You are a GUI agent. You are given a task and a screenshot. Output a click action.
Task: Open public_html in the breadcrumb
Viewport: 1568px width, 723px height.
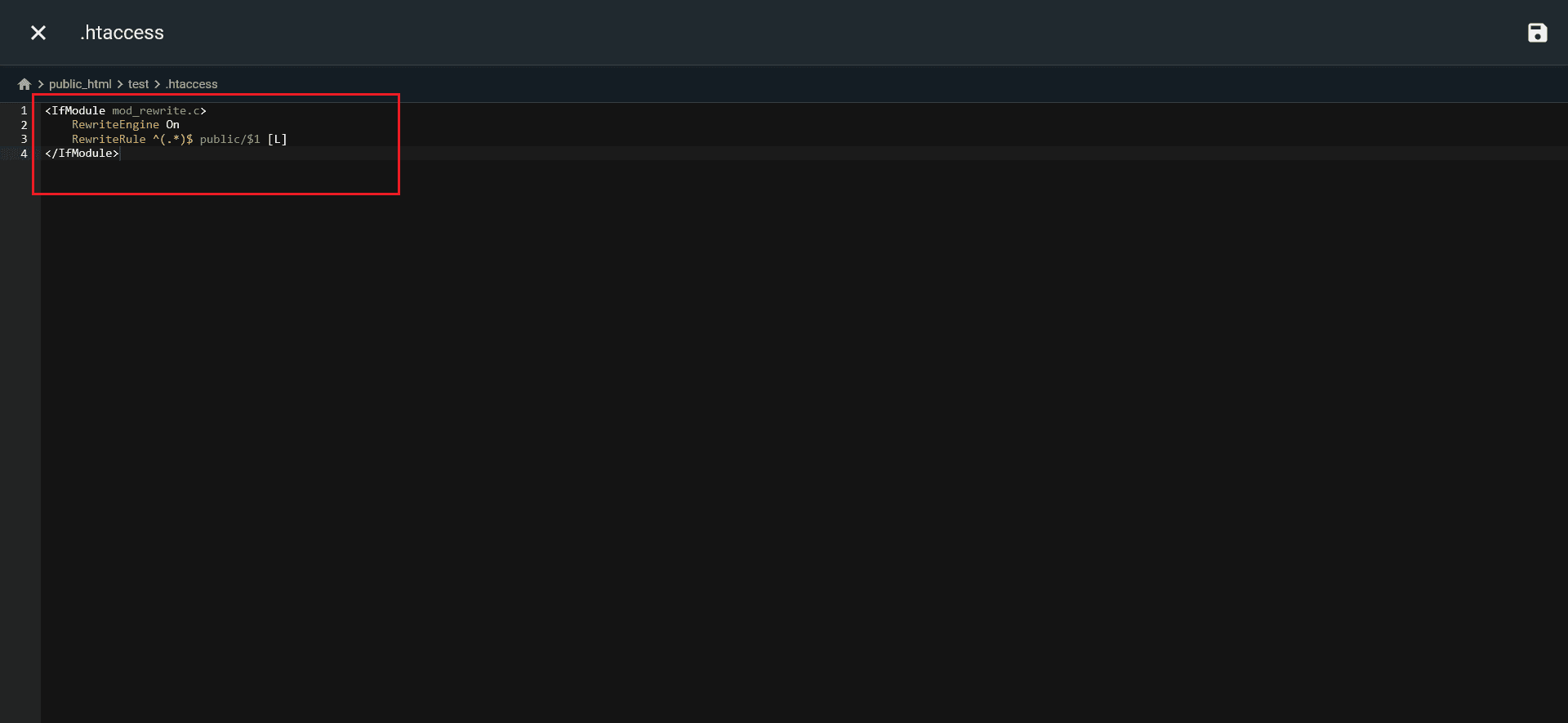(80, 84)
